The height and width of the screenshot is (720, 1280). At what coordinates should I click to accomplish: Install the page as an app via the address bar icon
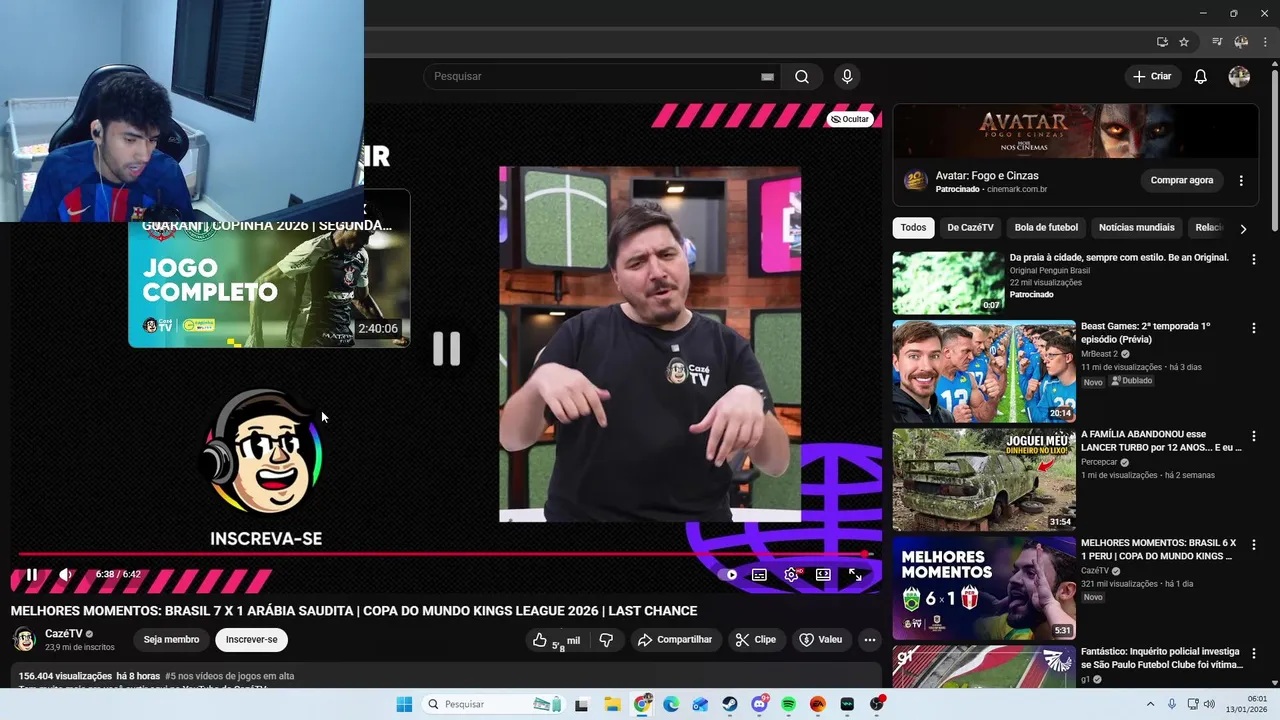pyautogui.click(x=1162, y=42)
